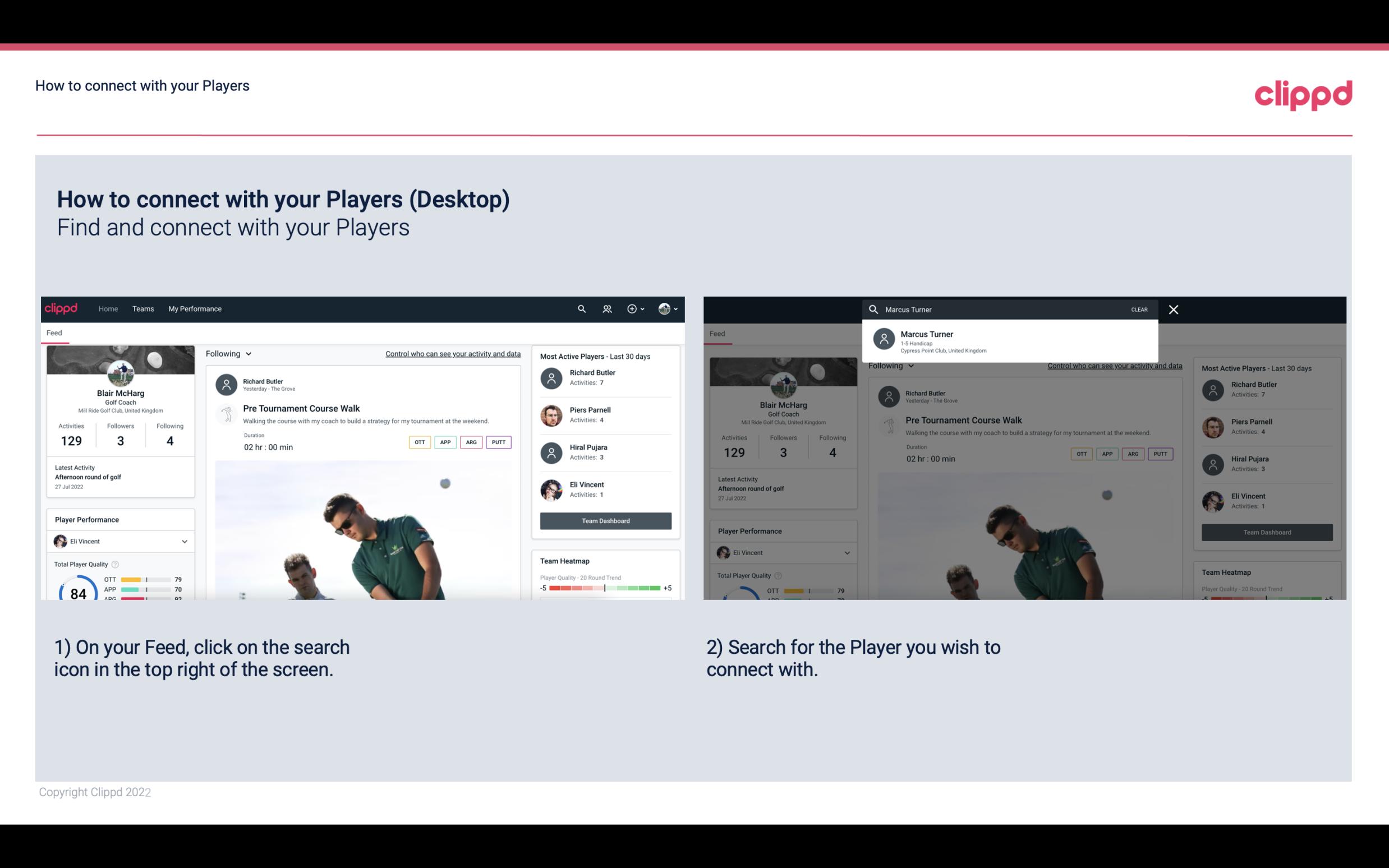Click Team Dashboard button
Image resolution: width=1389 pixels, height=868 pixels.
click(x=604, y=520)
